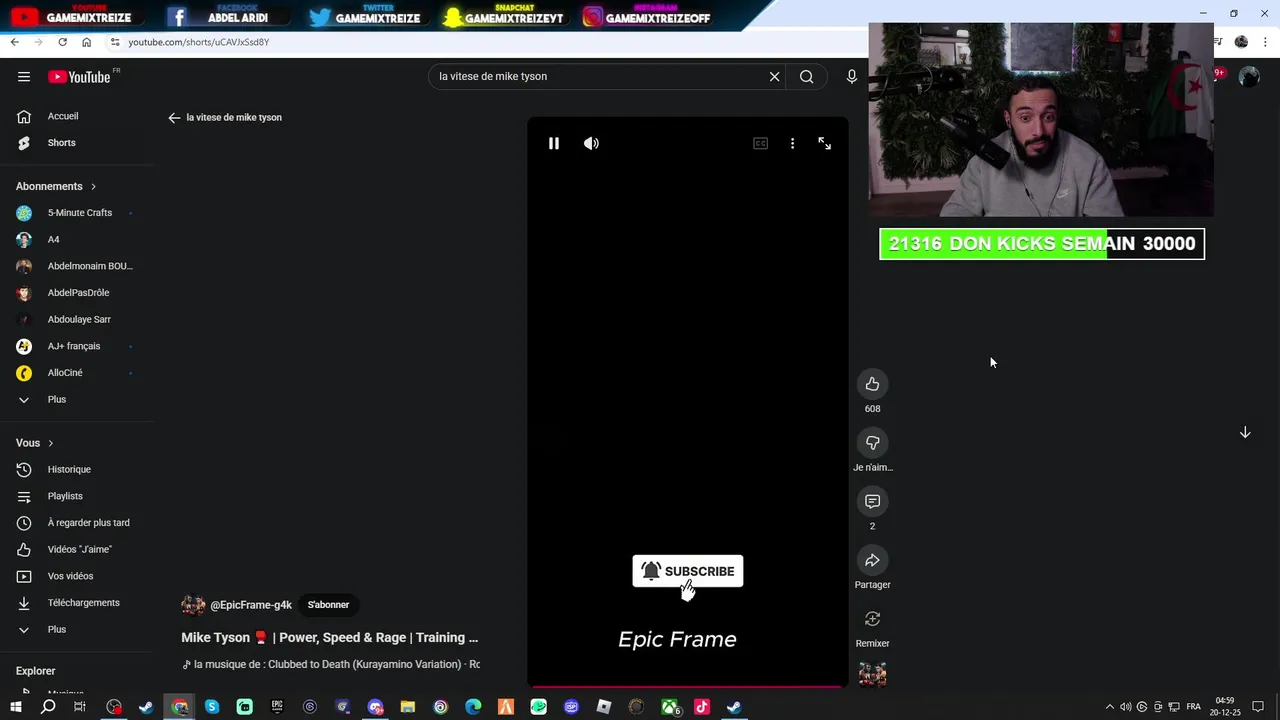
Task: Open the sound thumbnail below Remixer
Action: (872, 674)
